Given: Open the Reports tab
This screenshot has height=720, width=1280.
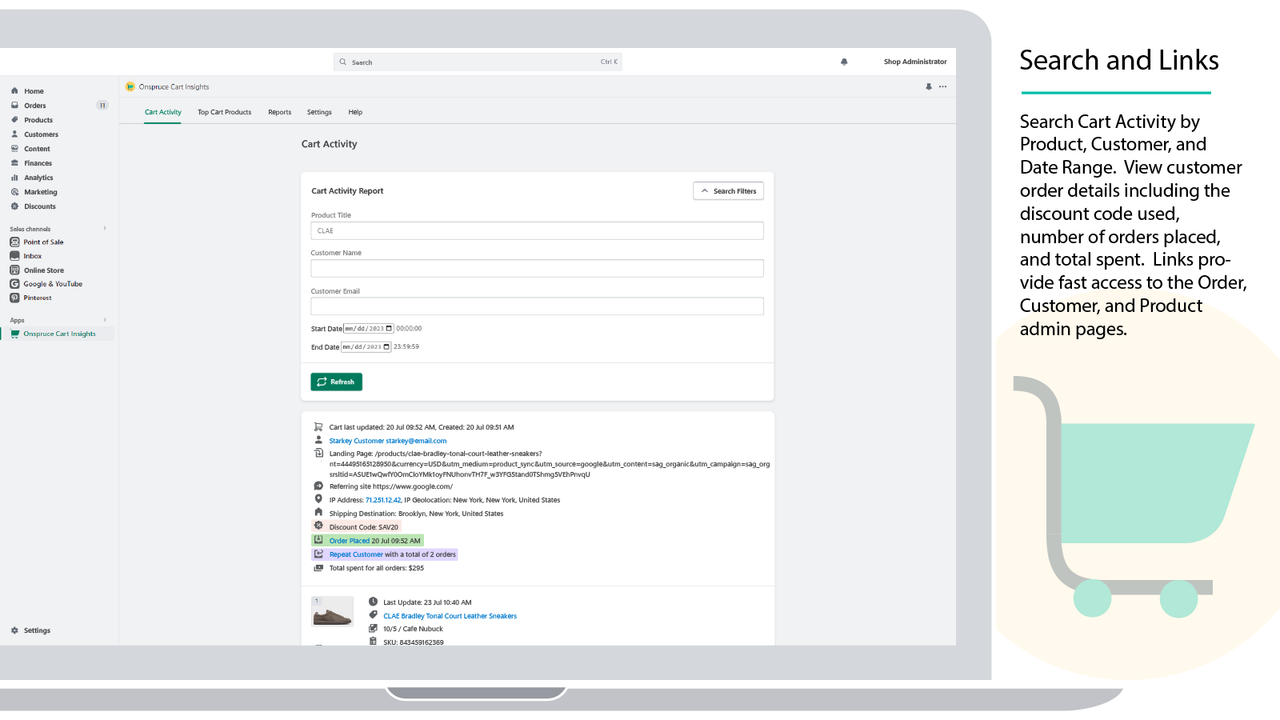Looking at the screenshot, I should pyautogui.click(x=280, y=112).
